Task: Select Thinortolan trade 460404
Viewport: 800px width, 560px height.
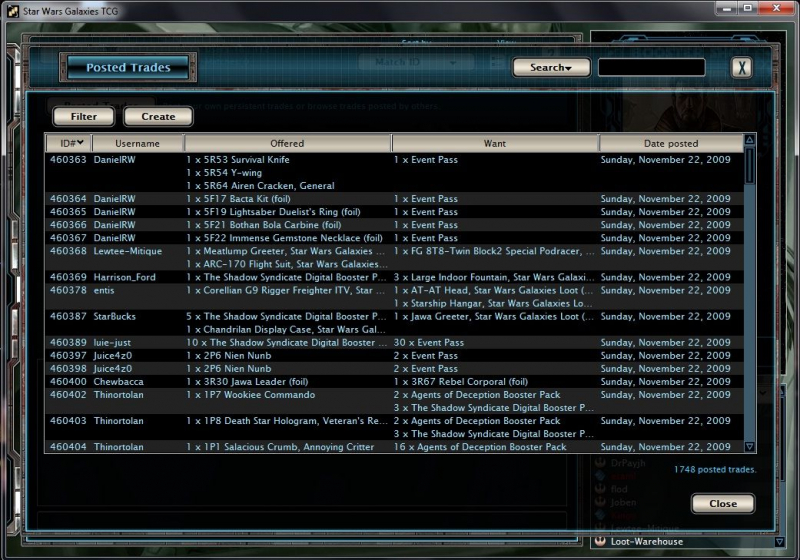Action: pos(394,446)
